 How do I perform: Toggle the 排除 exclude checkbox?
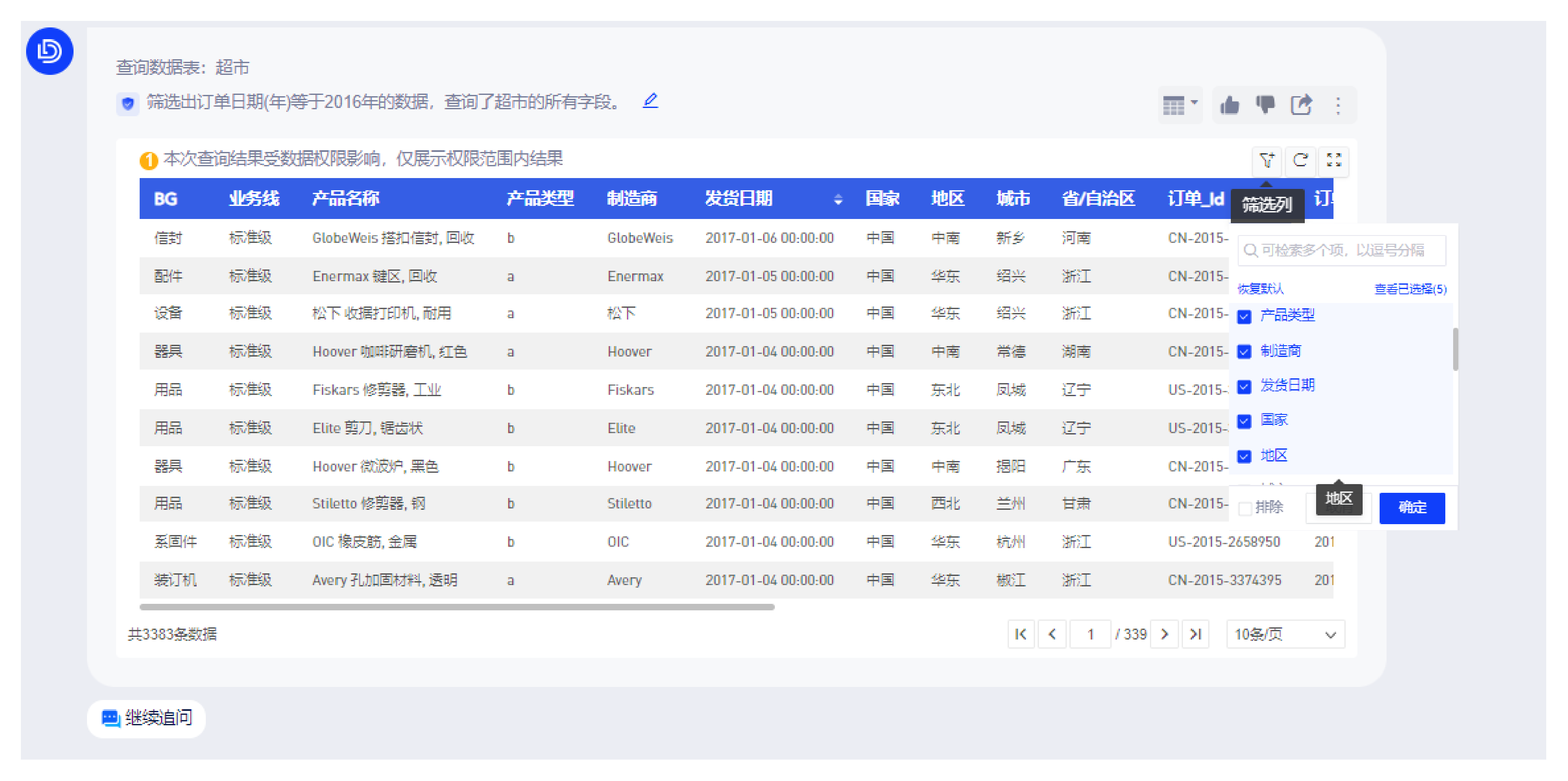(x=1245, y=508)
